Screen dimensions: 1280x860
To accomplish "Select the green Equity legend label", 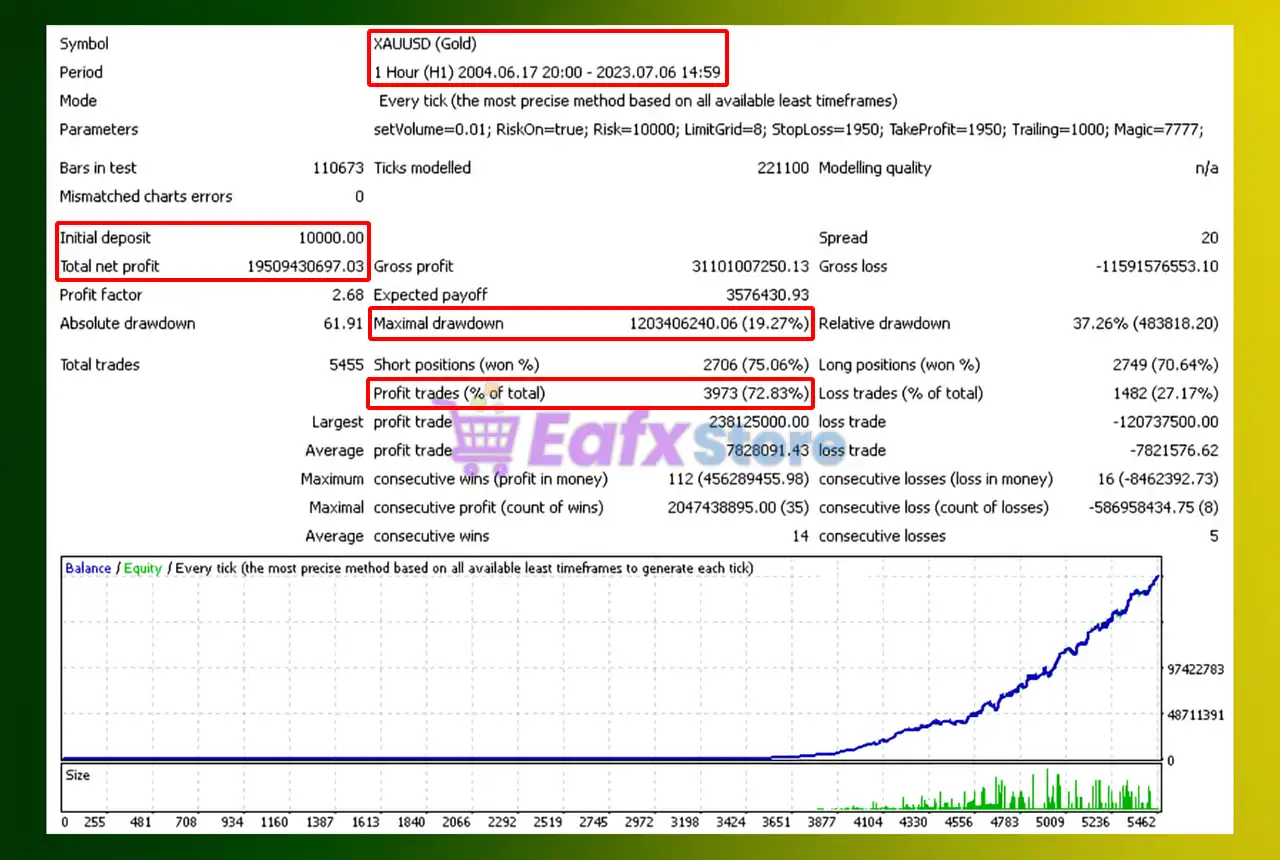I will click(143, 568).
